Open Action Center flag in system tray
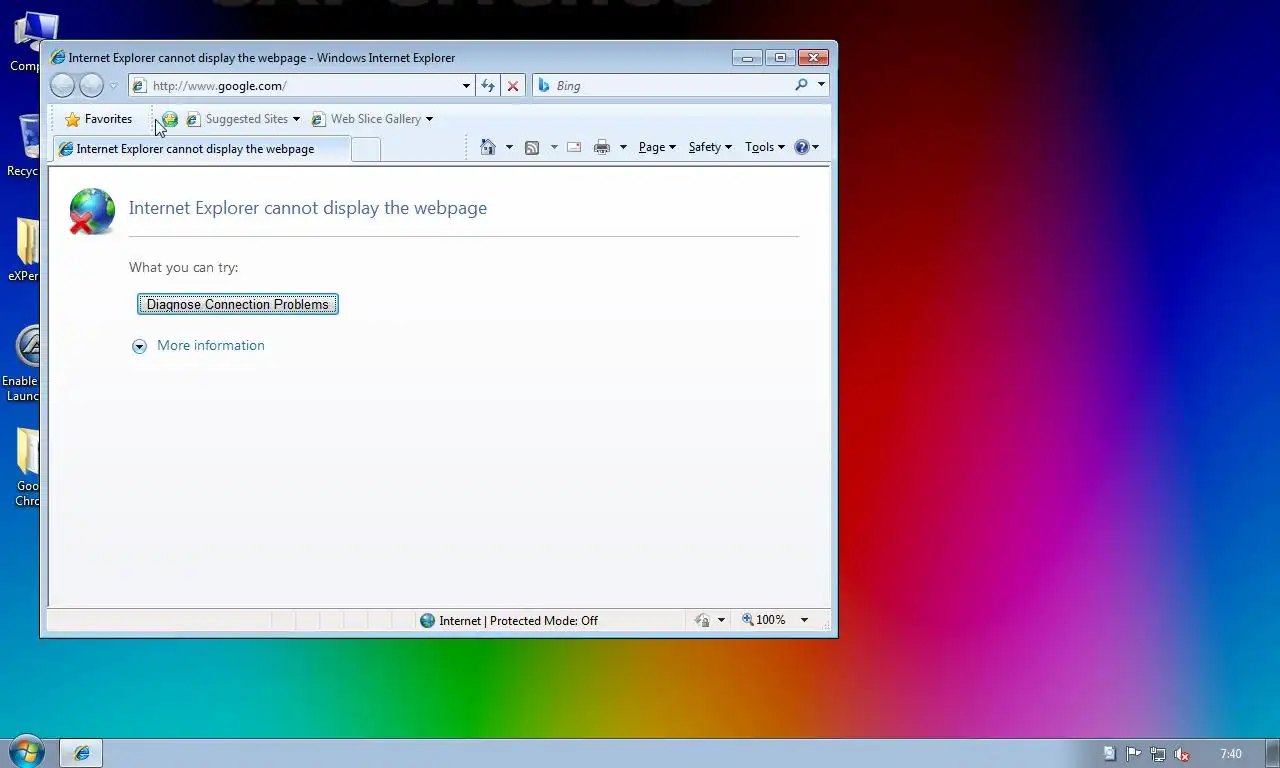1280x768 pixels. pyautogui.click(x=1134, y=754)
